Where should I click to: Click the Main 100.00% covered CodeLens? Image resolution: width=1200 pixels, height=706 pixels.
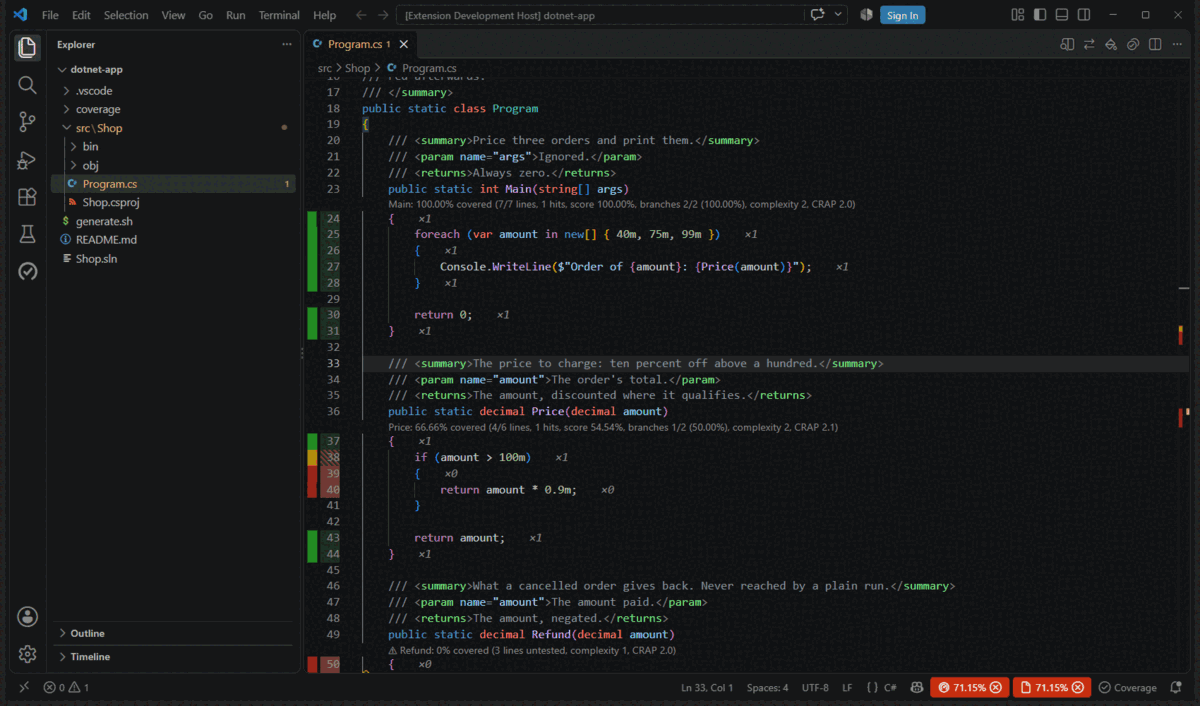621,204
